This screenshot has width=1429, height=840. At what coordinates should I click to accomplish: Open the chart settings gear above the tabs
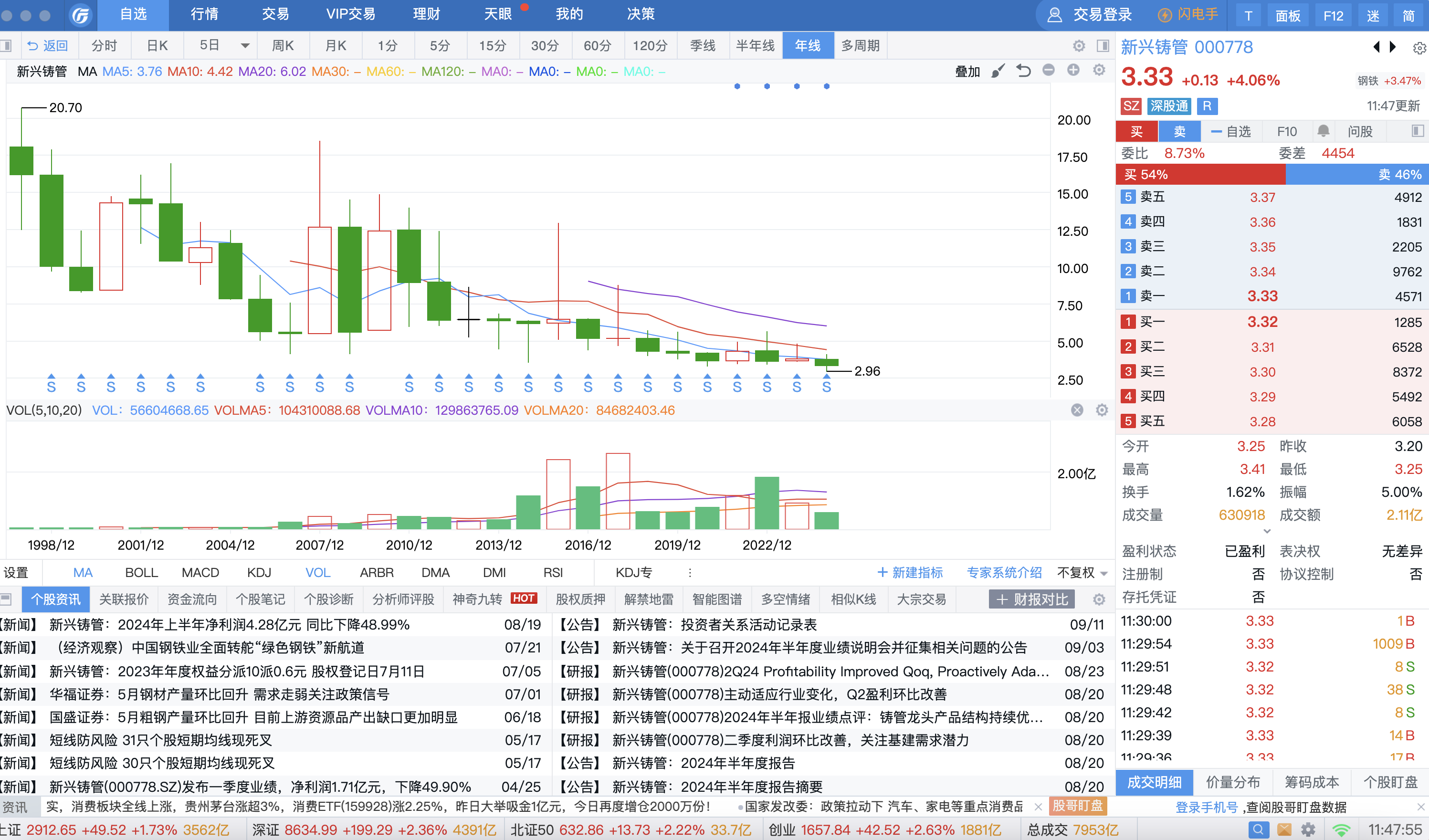1079,45
